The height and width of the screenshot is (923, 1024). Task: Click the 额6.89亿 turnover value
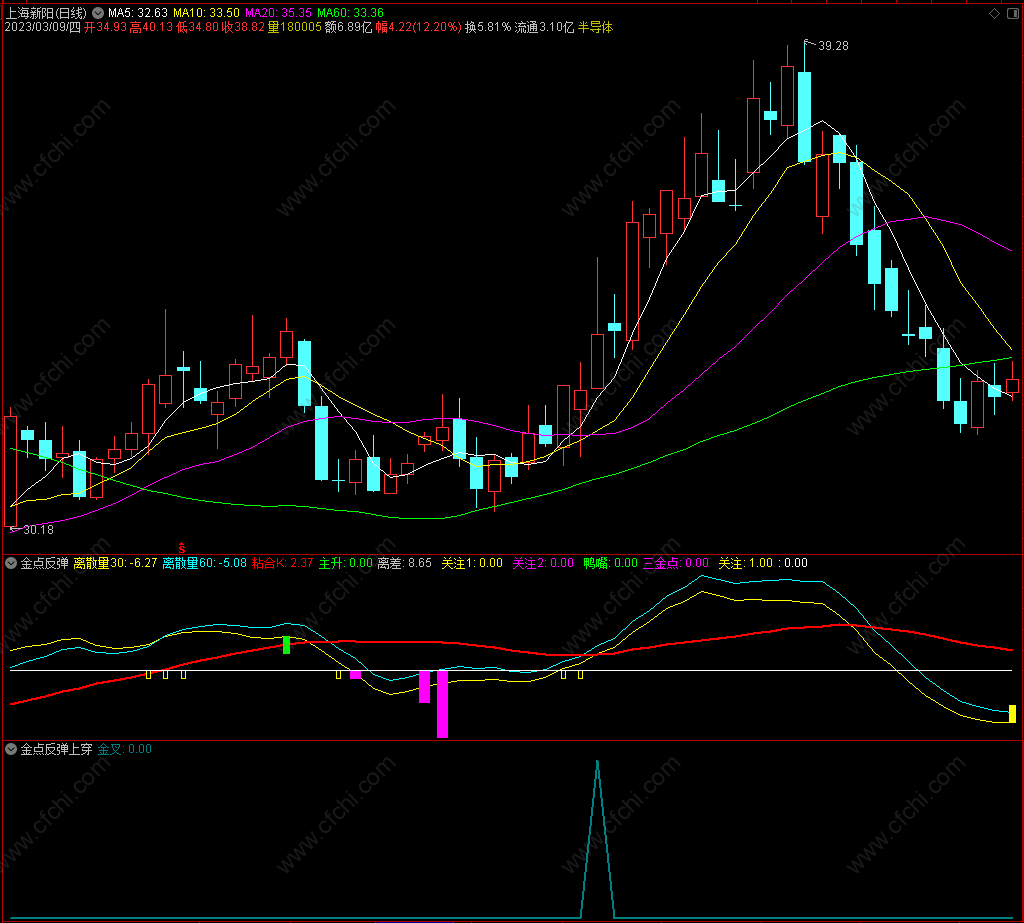[349, 27]
